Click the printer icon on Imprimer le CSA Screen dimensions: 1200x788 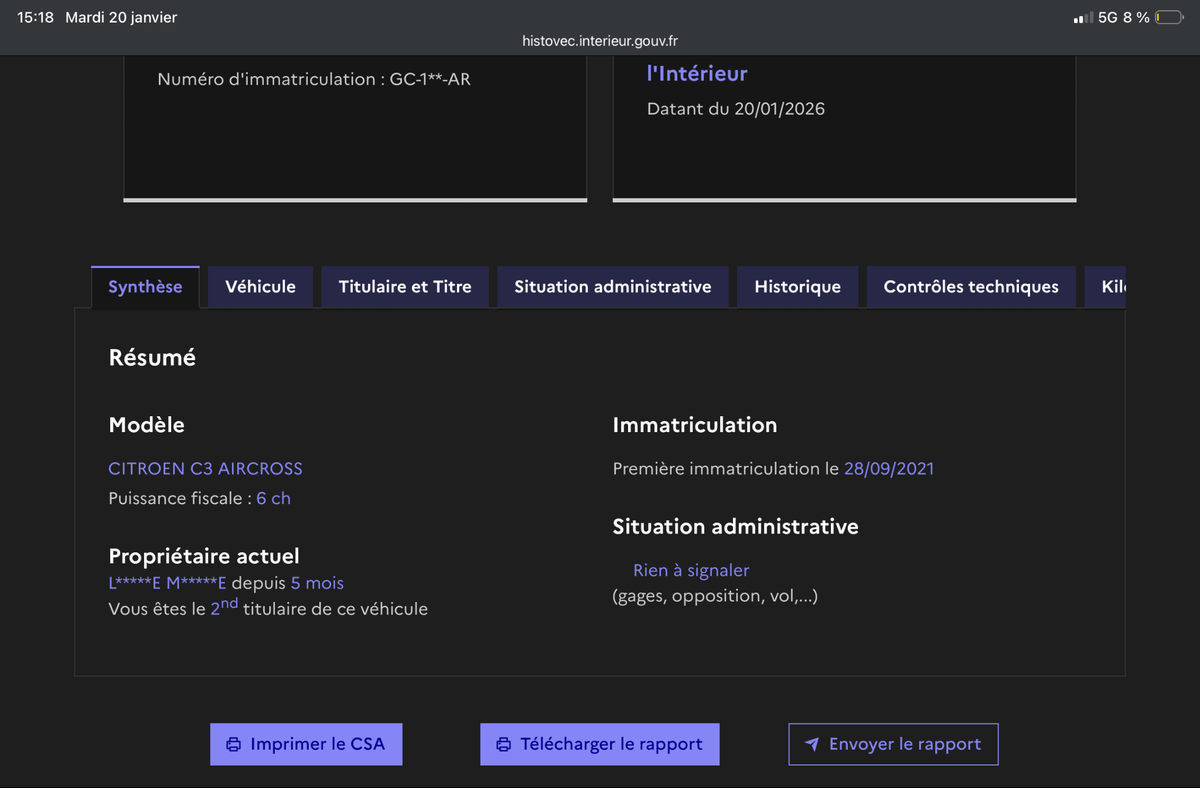234,744
